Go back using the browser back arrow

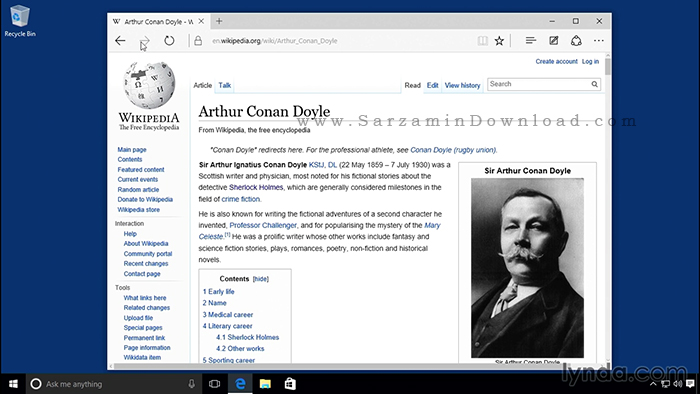[x=120, y=41]
